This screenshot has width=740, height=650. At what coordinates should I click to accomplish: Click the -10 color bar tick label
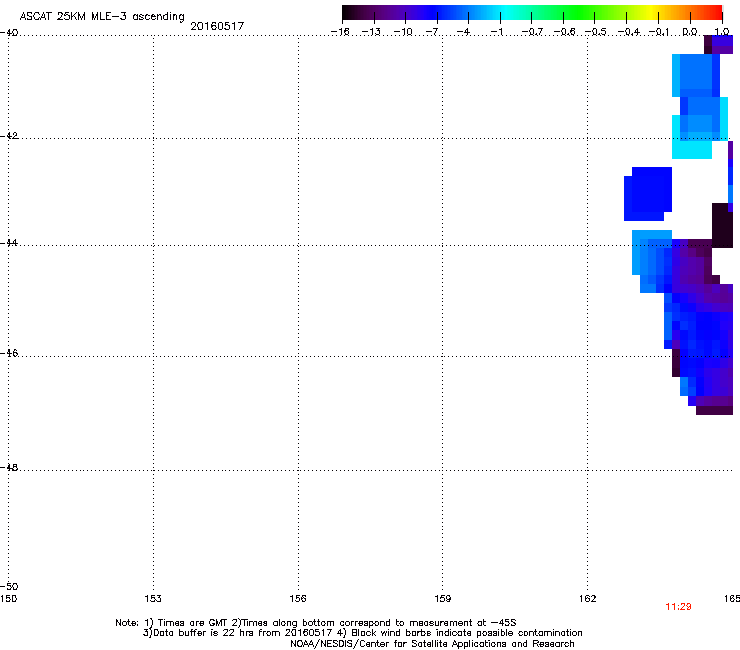(403, 32)
